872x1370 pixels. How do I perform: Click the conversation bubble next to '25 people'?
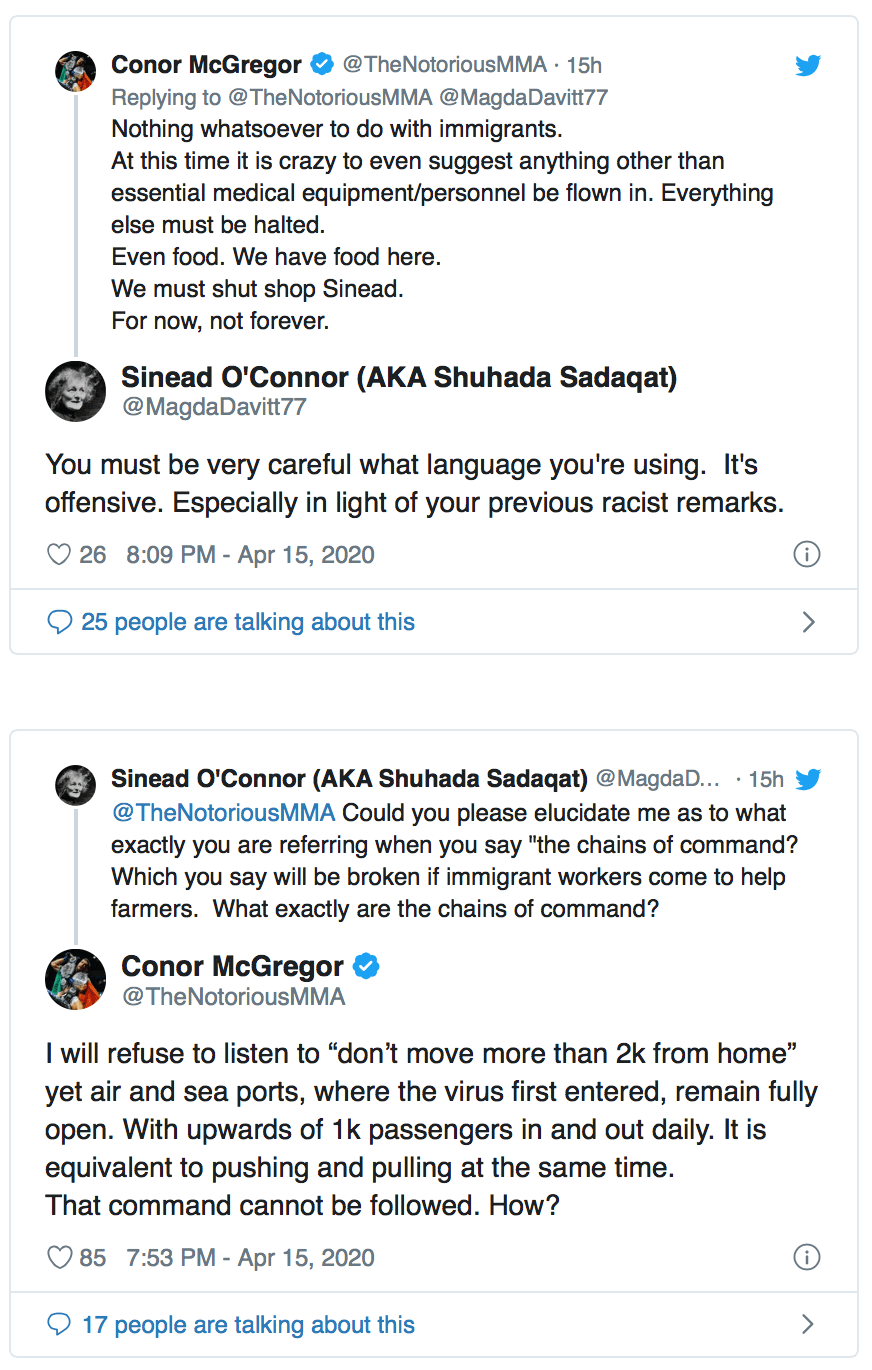click(62, 622)
